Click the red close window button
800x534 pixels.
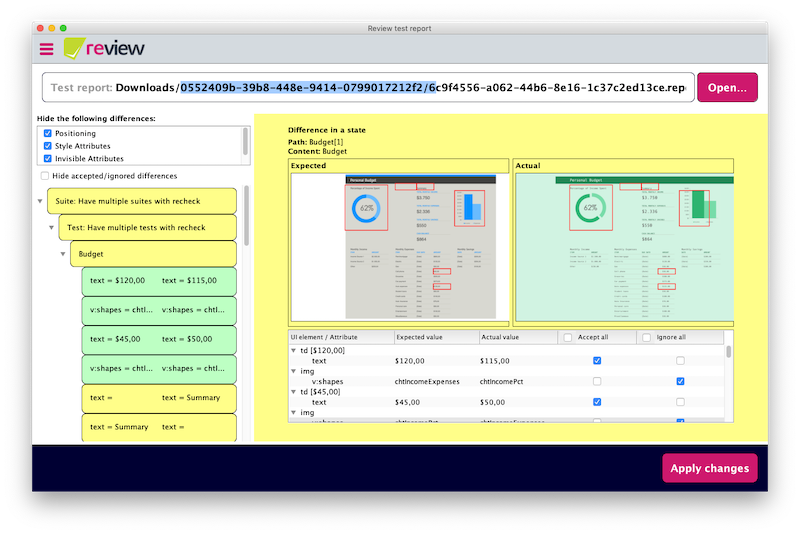click(x=40, y=28)
